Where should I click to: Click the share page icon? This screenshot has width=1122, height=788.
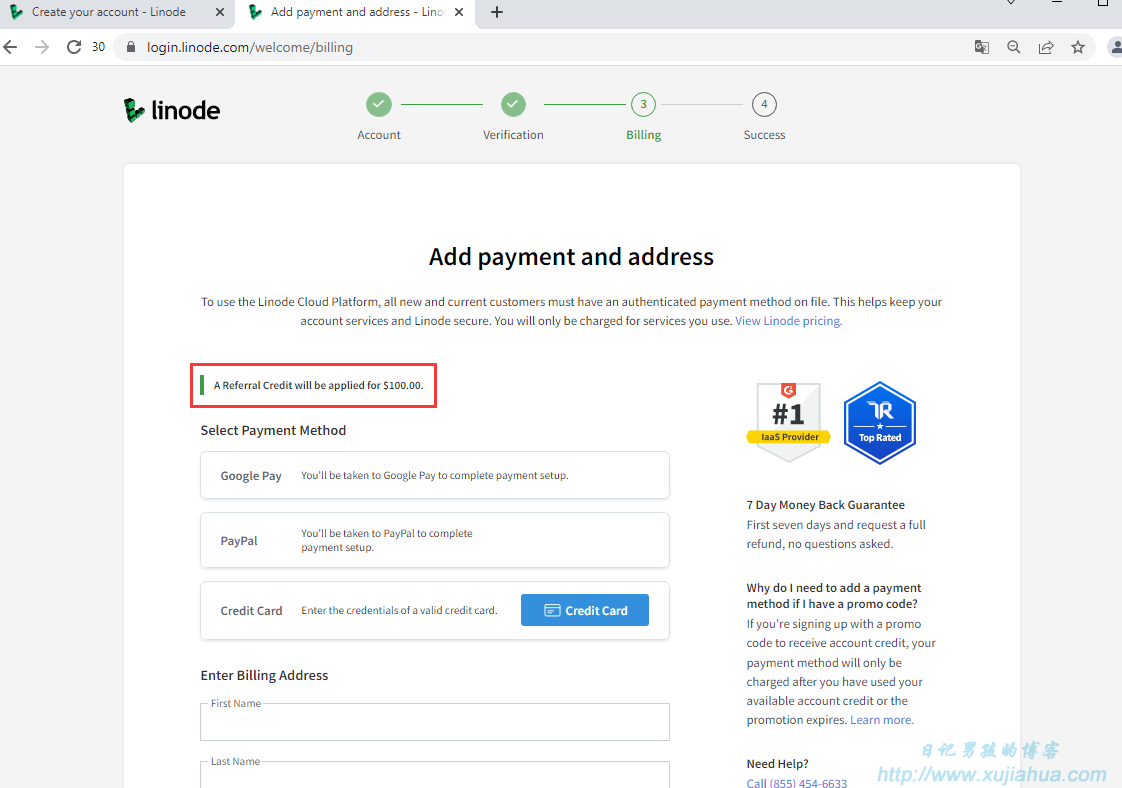1046,47
